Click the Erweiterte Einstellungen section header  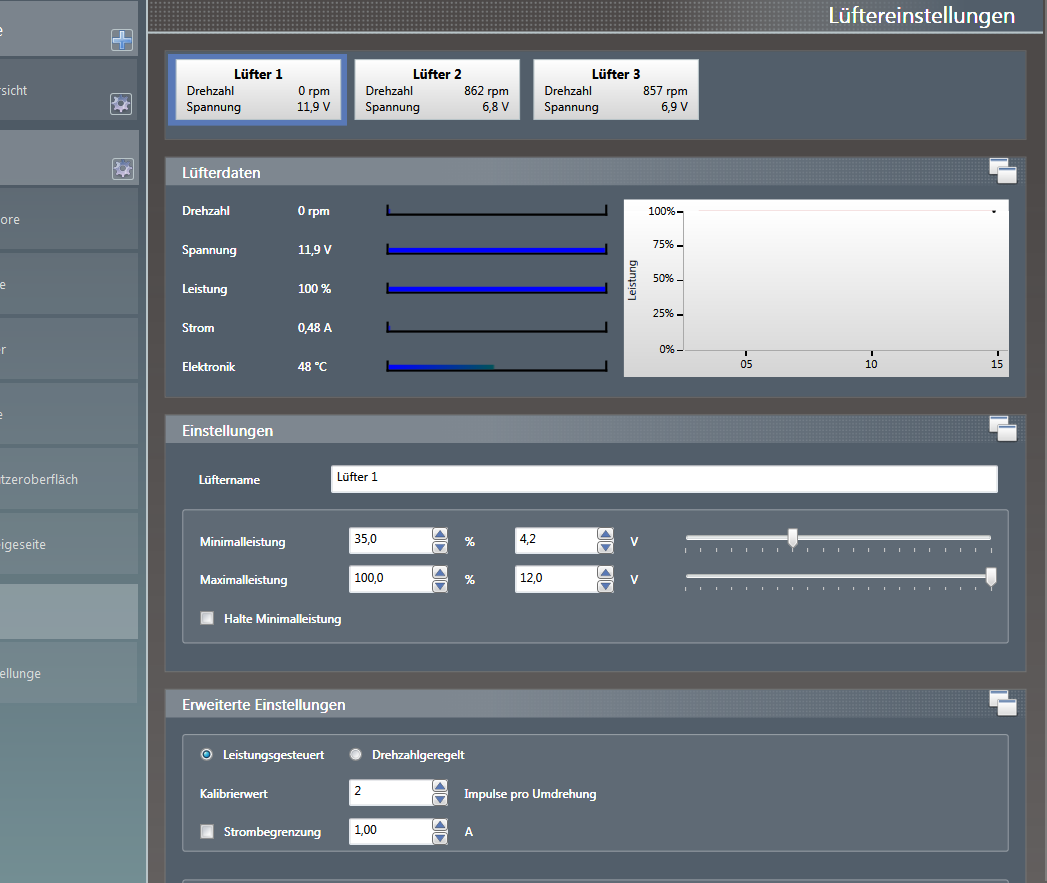[x=595, y=705]
